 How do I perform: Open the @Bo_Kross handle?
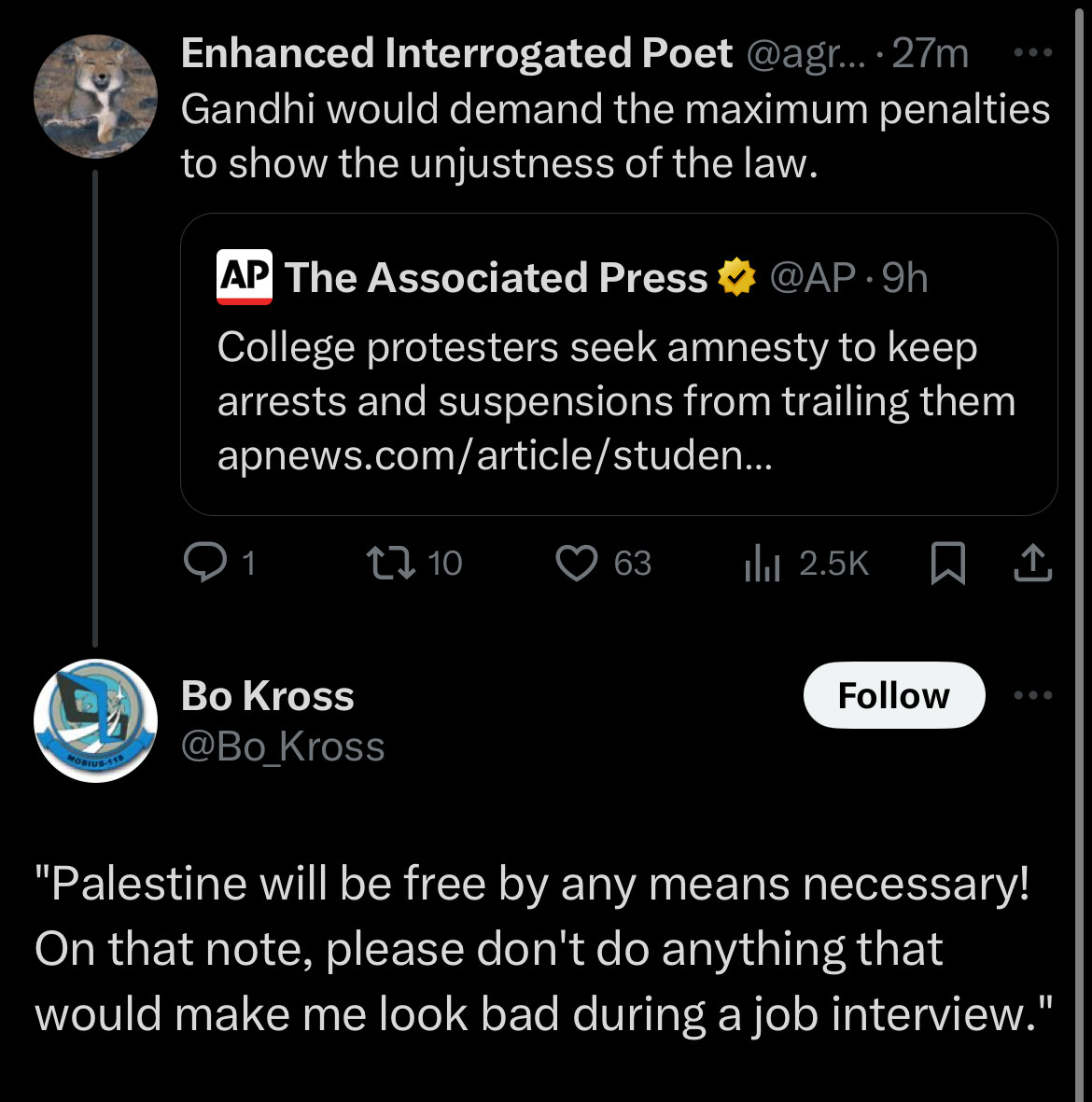point(283,746)
